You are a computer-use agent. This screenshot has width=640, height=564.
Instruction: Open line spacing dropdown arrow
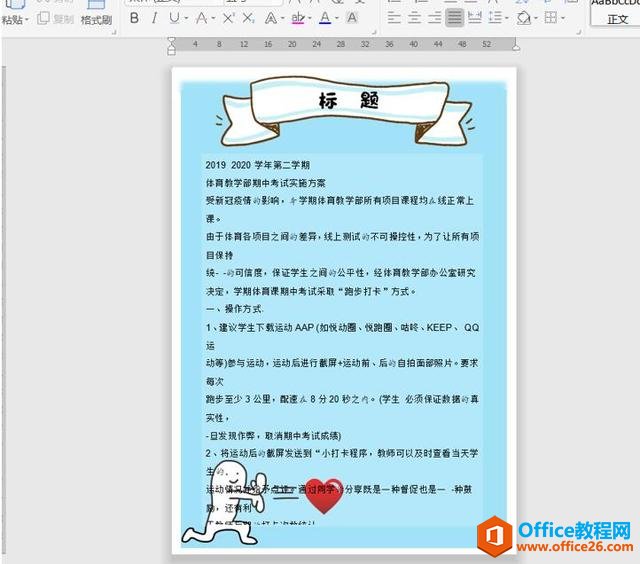pos(507,18)
